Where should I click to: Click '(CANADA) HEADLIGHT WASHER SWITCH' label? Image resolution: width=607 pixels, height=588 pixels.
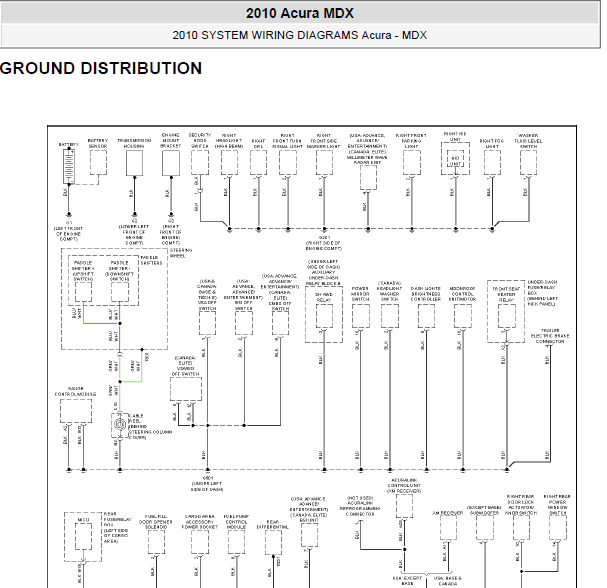pos(389,291)
